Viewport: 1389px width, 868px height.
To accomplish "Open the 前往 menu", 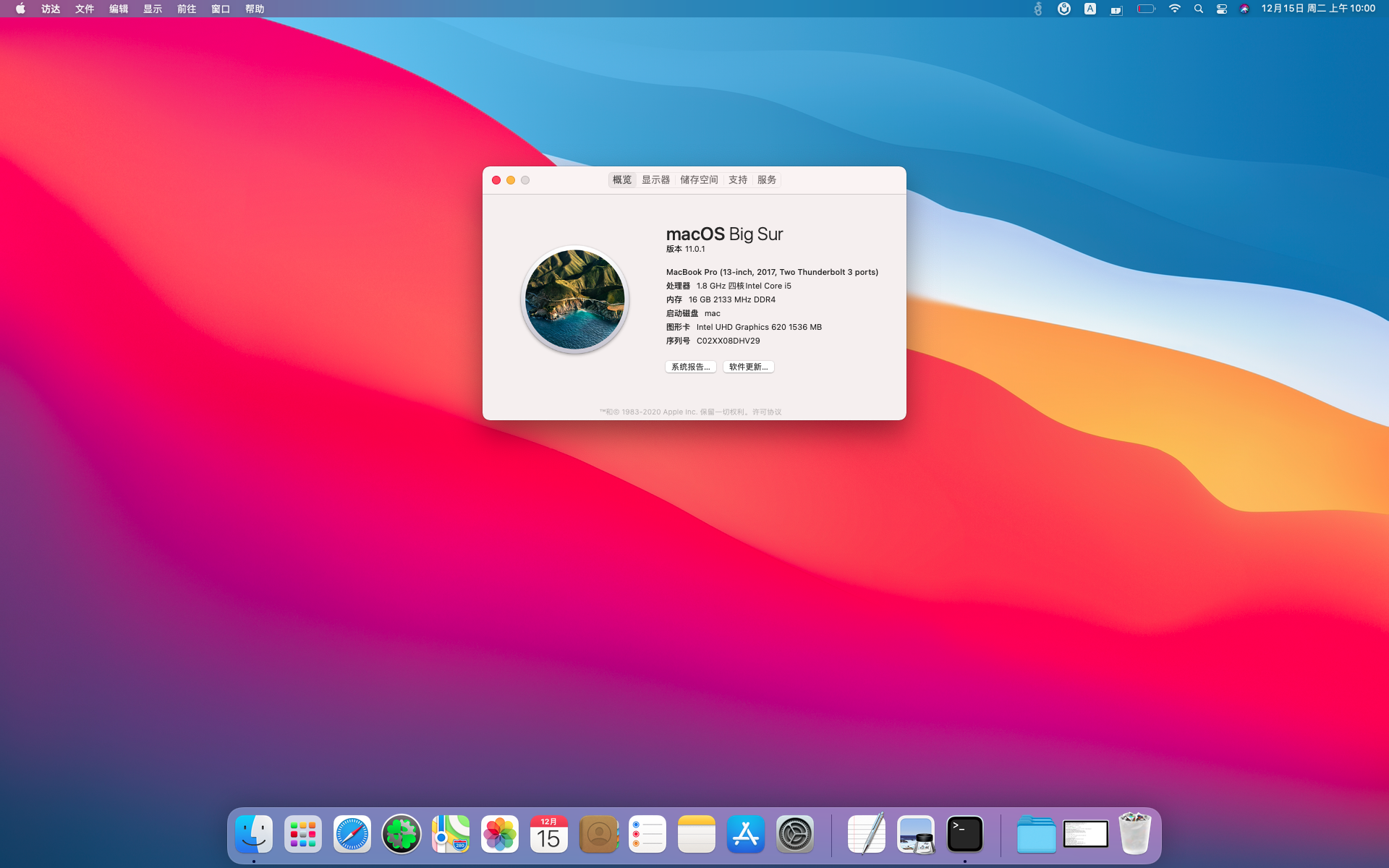I will (x=187, y=9).
